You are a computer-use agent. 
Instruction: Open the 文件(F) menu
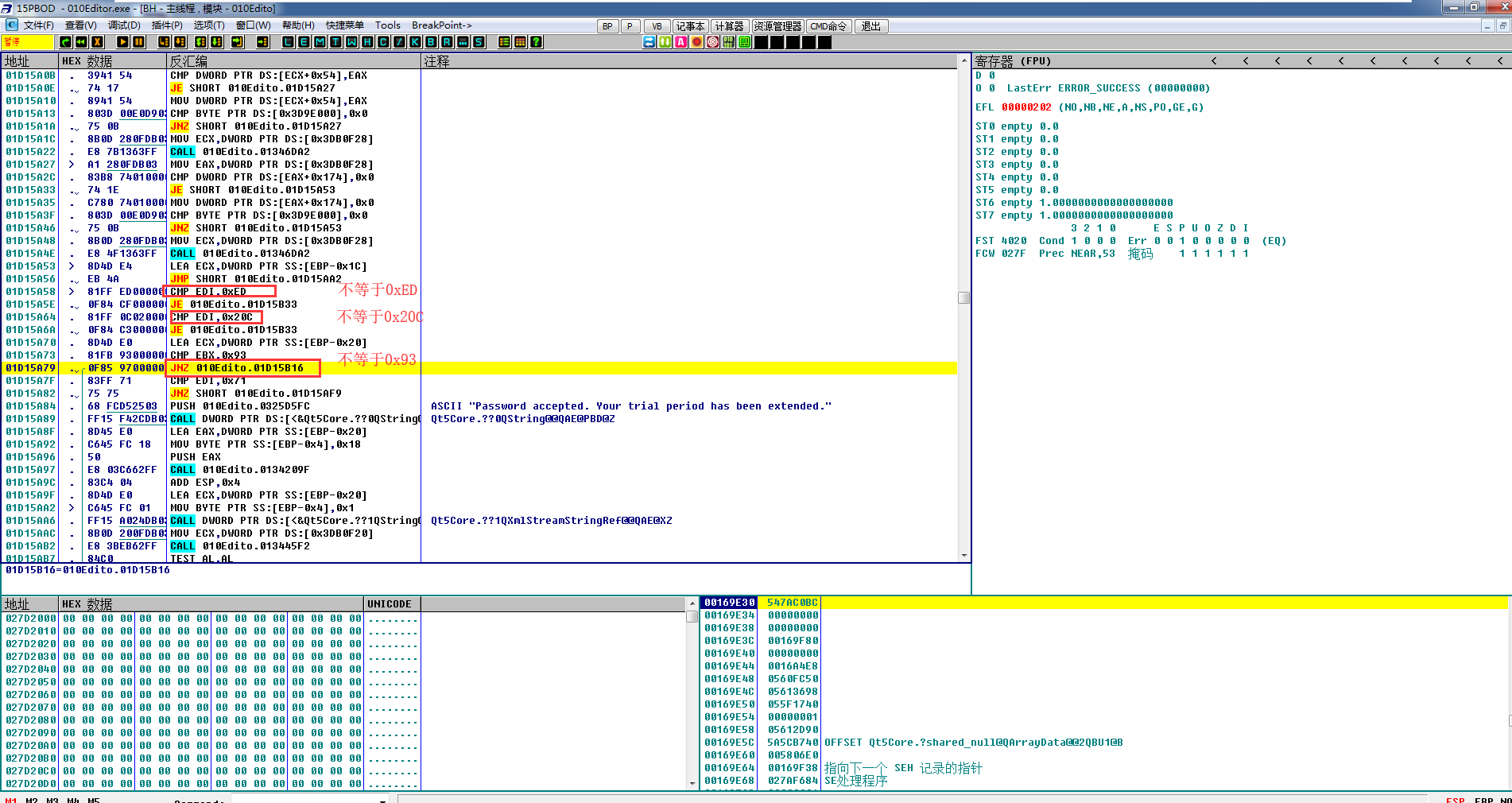pos(38,25)
